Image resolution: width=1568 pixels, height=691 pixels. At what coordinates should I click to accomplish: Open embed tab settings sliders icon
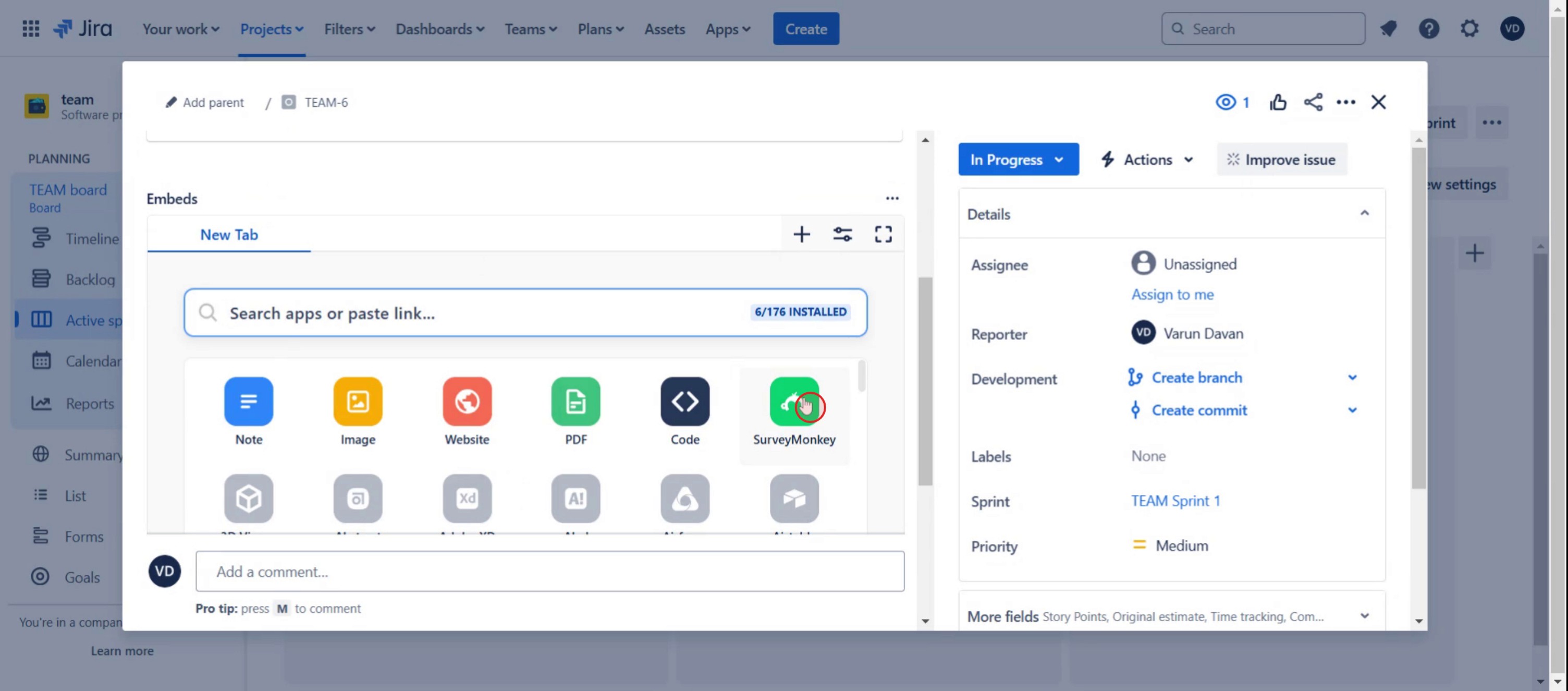pos(842,234)
